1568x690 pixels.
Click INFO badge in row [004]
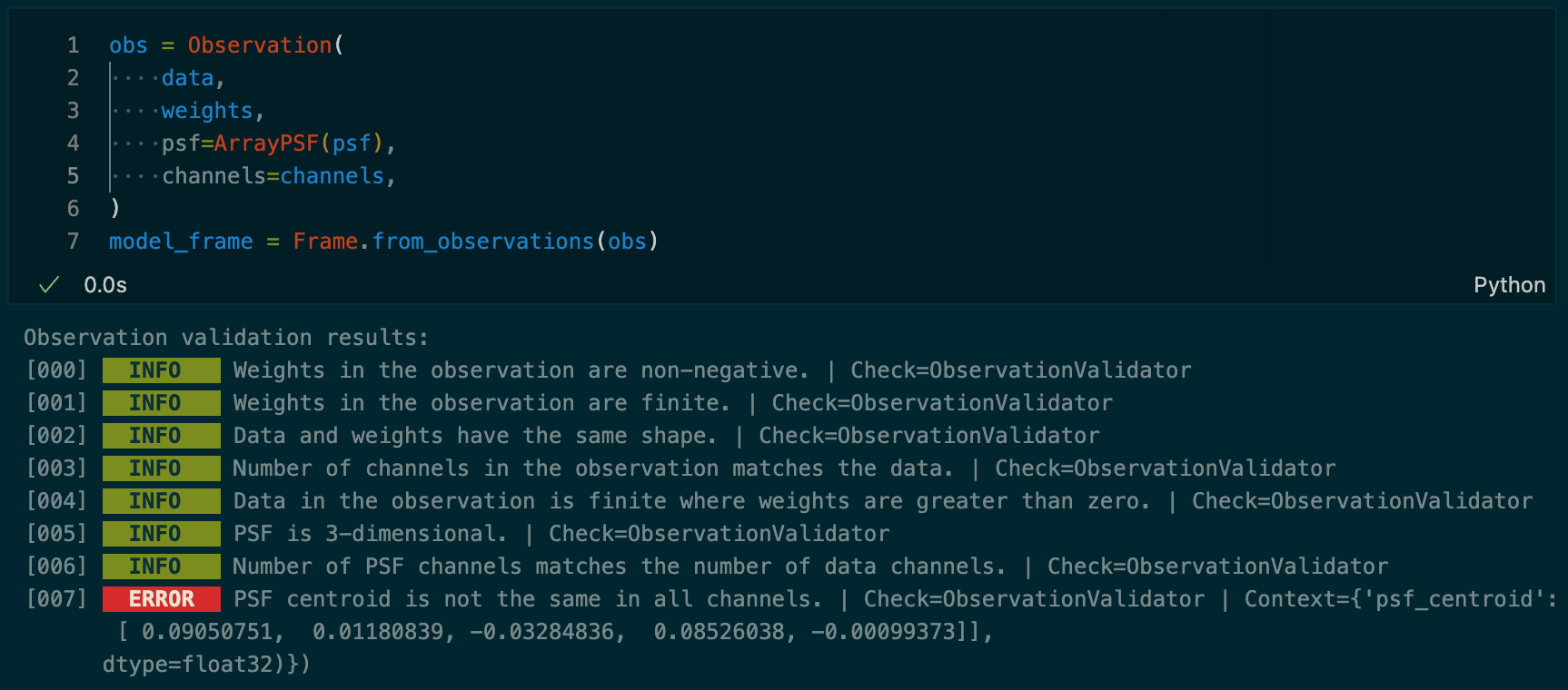click(x=162, y=501)
